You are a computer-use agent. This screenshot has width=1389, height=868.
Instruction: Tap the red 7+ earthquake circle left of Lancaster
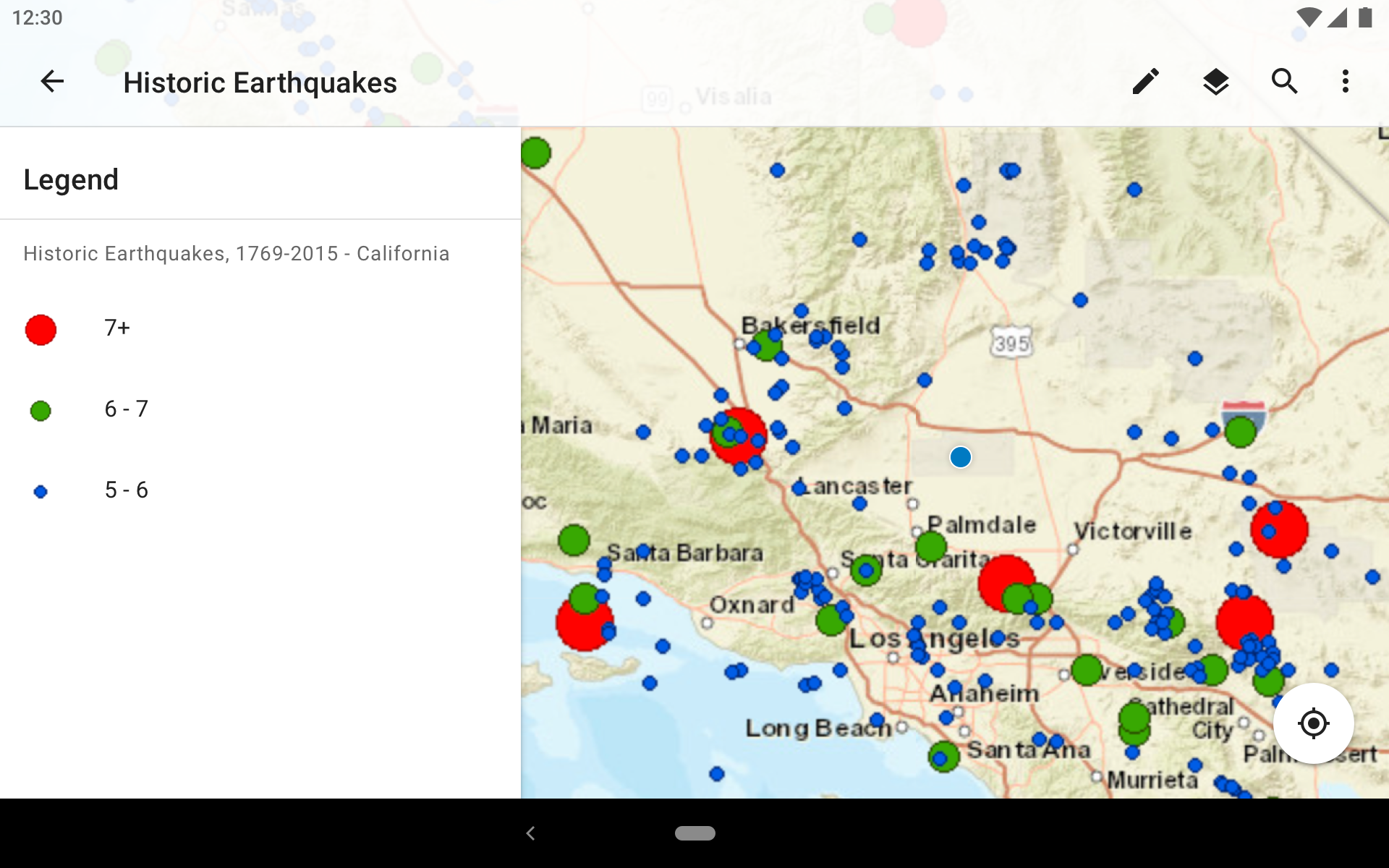point(739,436)
